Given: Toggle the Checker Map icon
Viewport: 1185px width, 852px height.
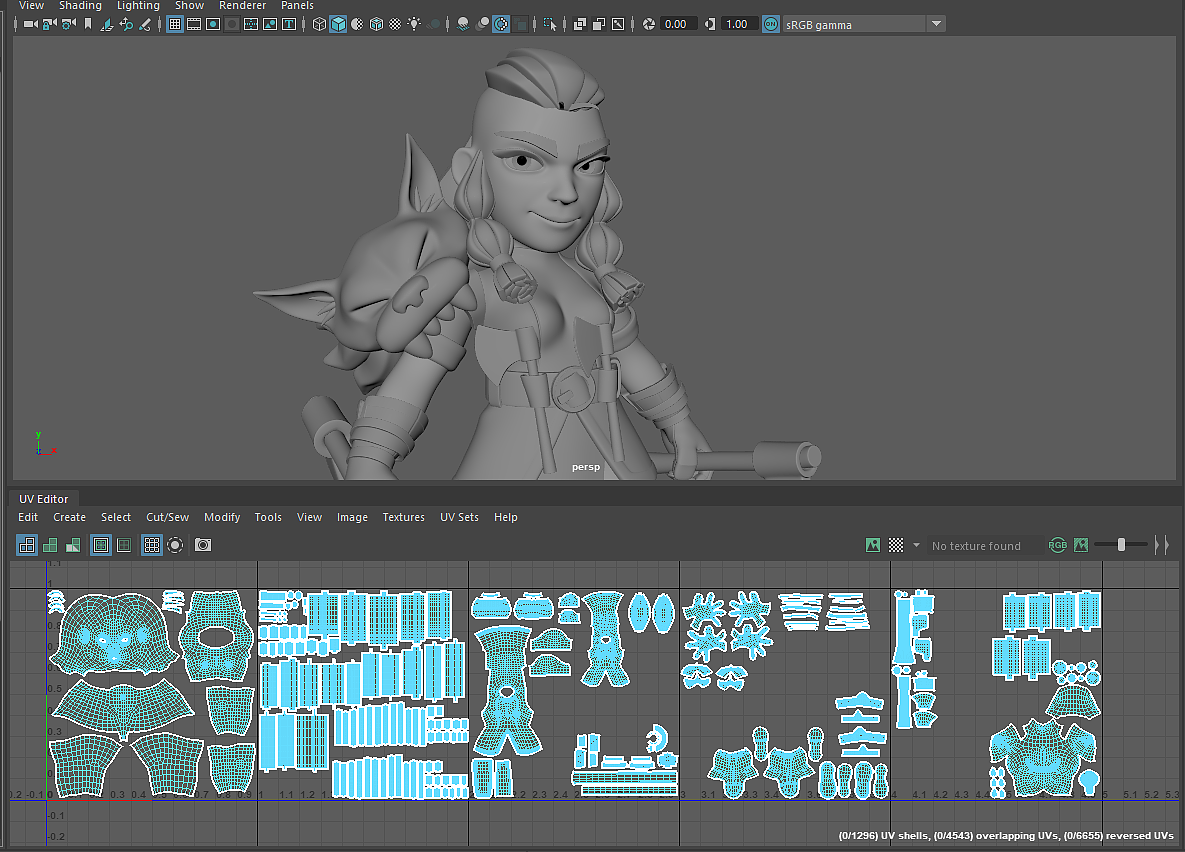Looking at the screenshot, I should click(896, 545).
